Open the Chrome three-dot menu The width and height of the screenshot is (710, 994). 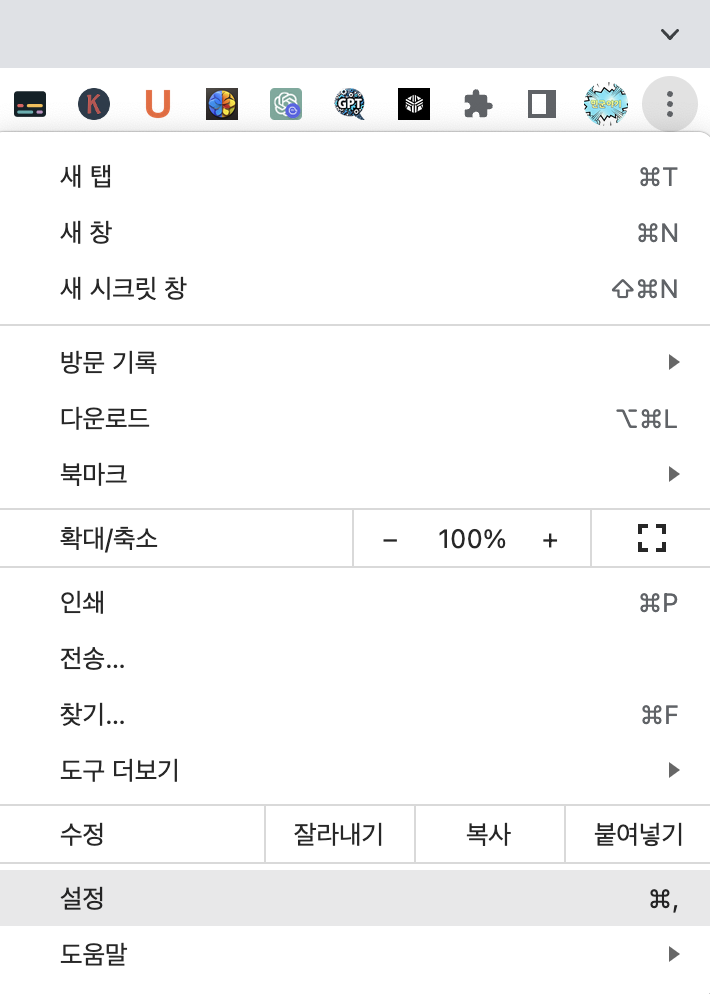pyautogui.click(x=669, y=103)
